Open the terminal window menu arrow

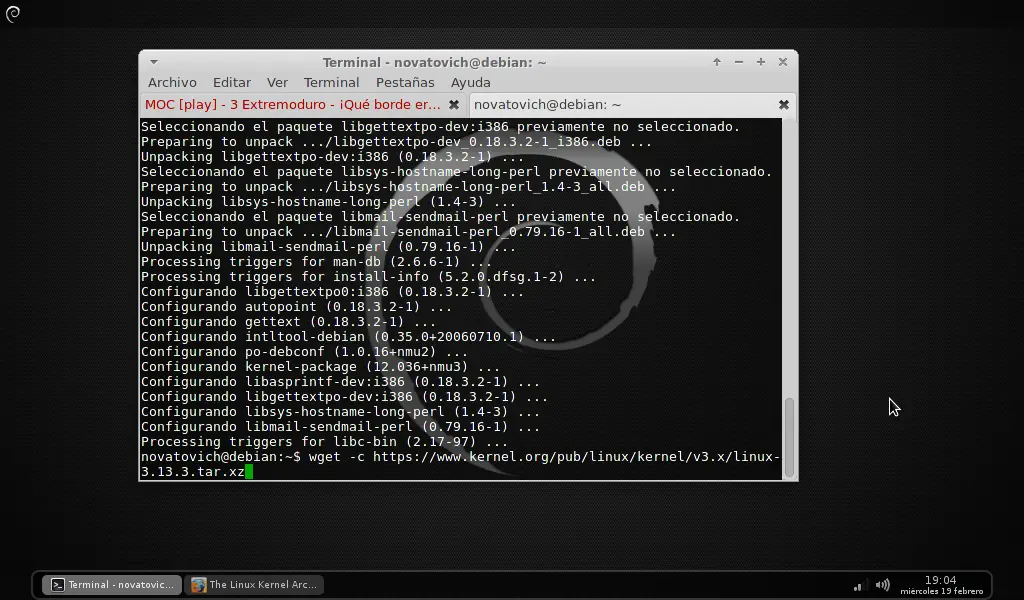coord(153,62)
